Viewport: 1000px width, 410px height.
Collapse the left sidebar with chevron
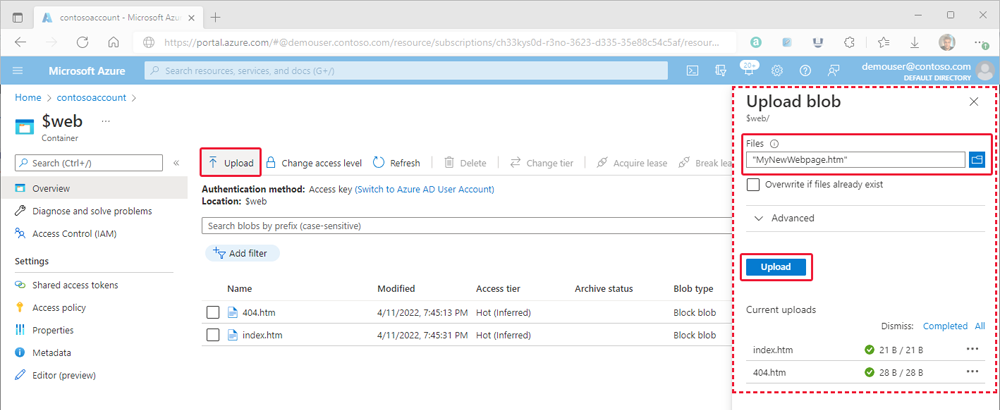point(176,163)
